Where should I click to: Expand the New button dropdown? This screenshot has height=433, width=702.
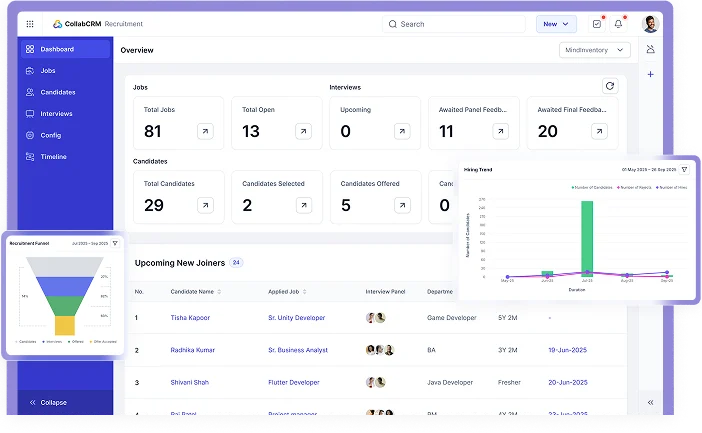click(556, 24)
